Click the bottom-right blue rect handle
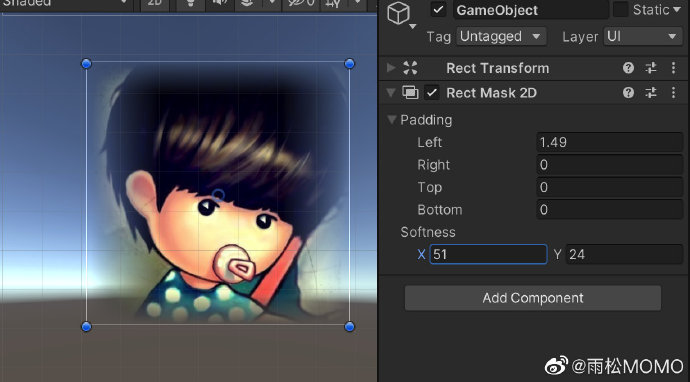Screen dimensions: 690x382 pyautogui.click(x=349, y=327)
